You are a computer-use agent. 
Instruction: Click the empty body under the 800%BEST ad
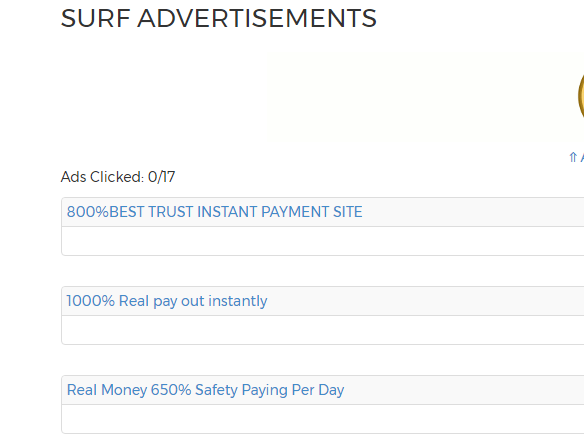point(323,241)
